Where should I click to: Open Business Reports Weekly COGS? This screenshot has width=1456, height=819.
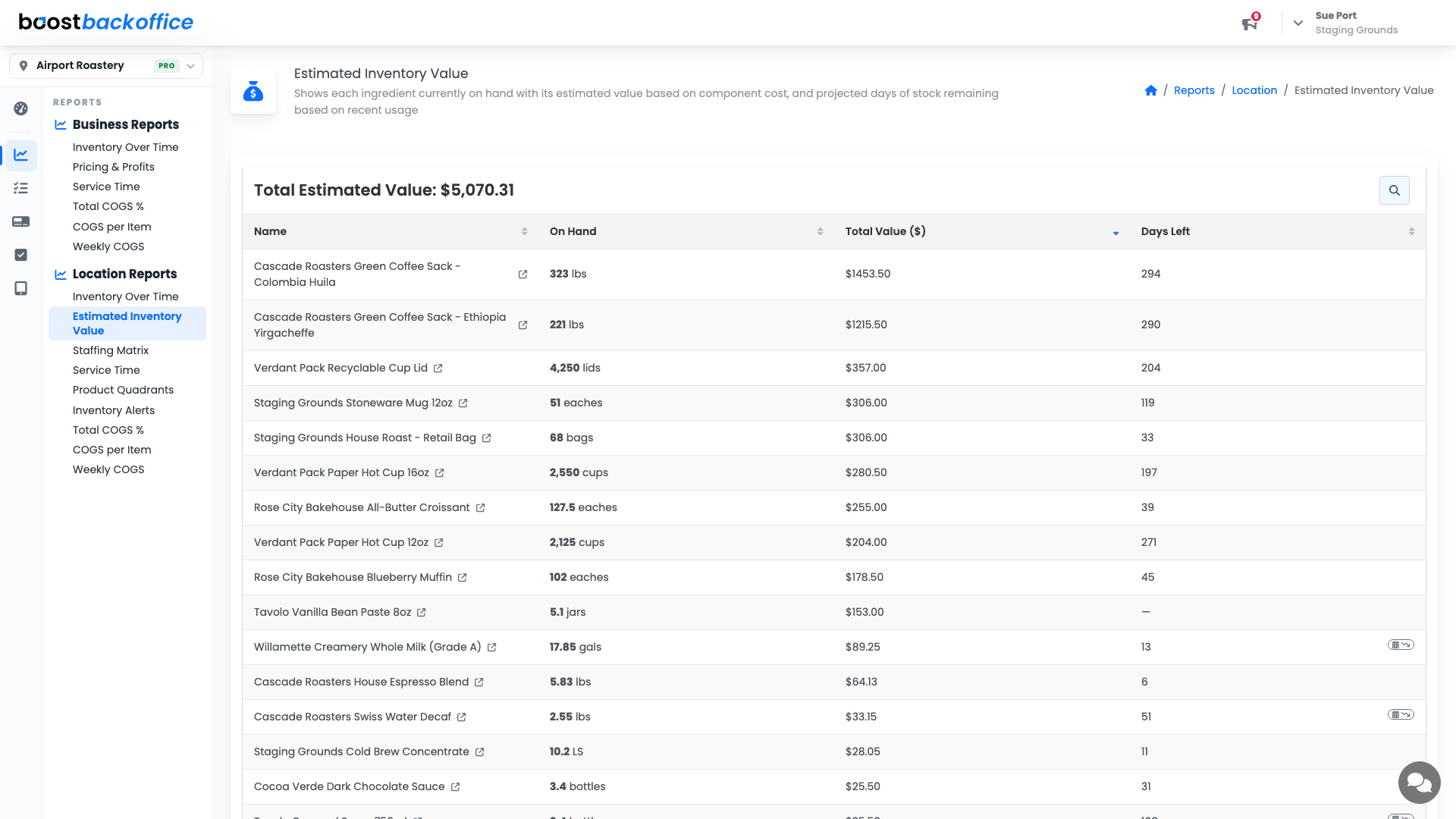[x=108, y=246]
